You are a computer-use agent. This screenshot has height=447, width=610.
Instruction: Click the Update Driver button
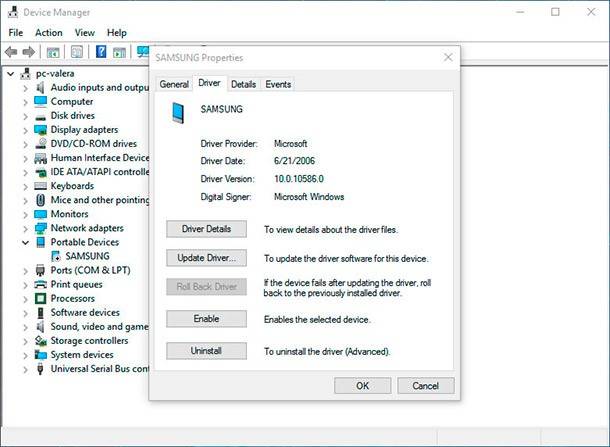pyautogui.click(x=206, y=258)
